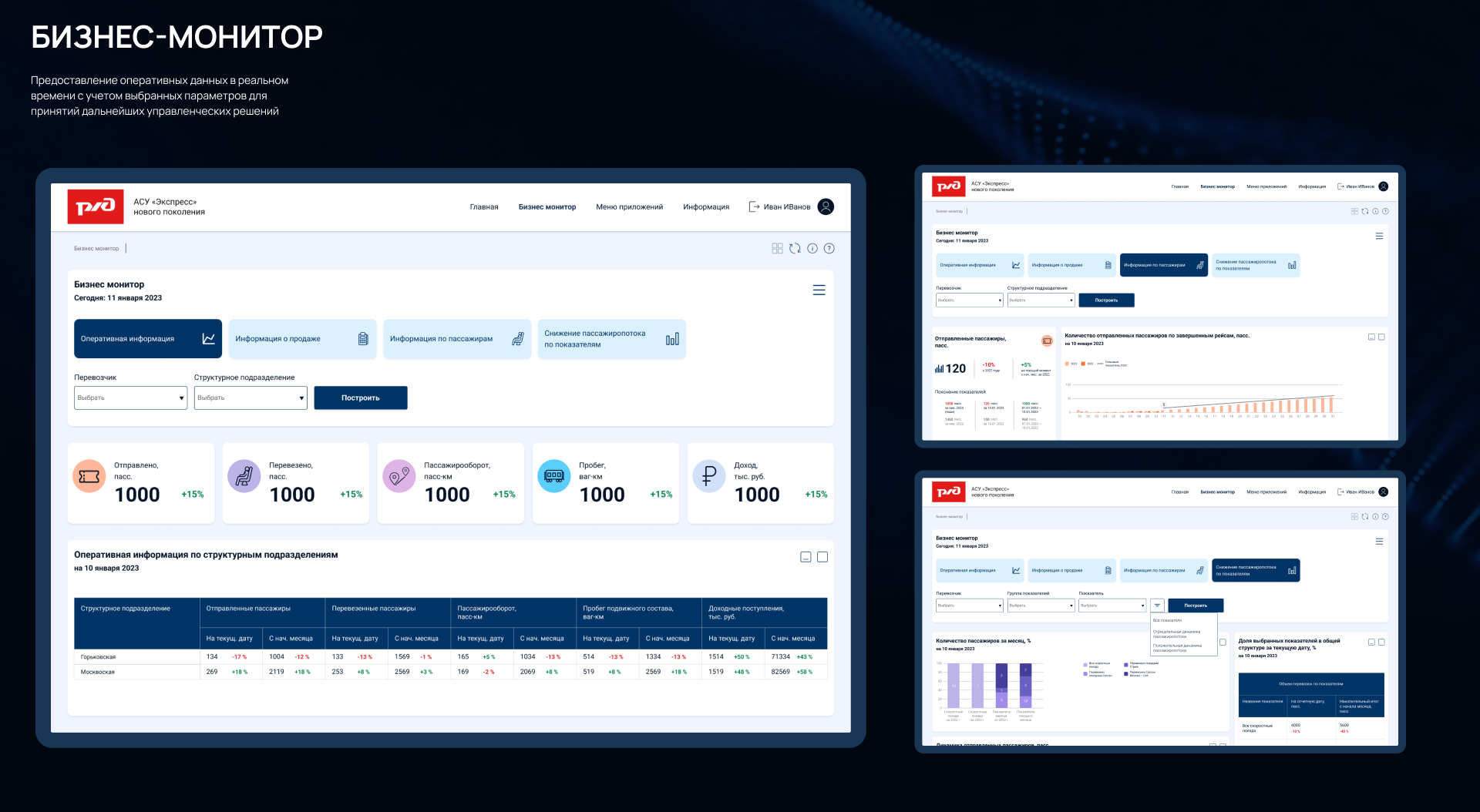
Task: Click the user avatar in the upper small dashboard
Action: pos(1384,186)
